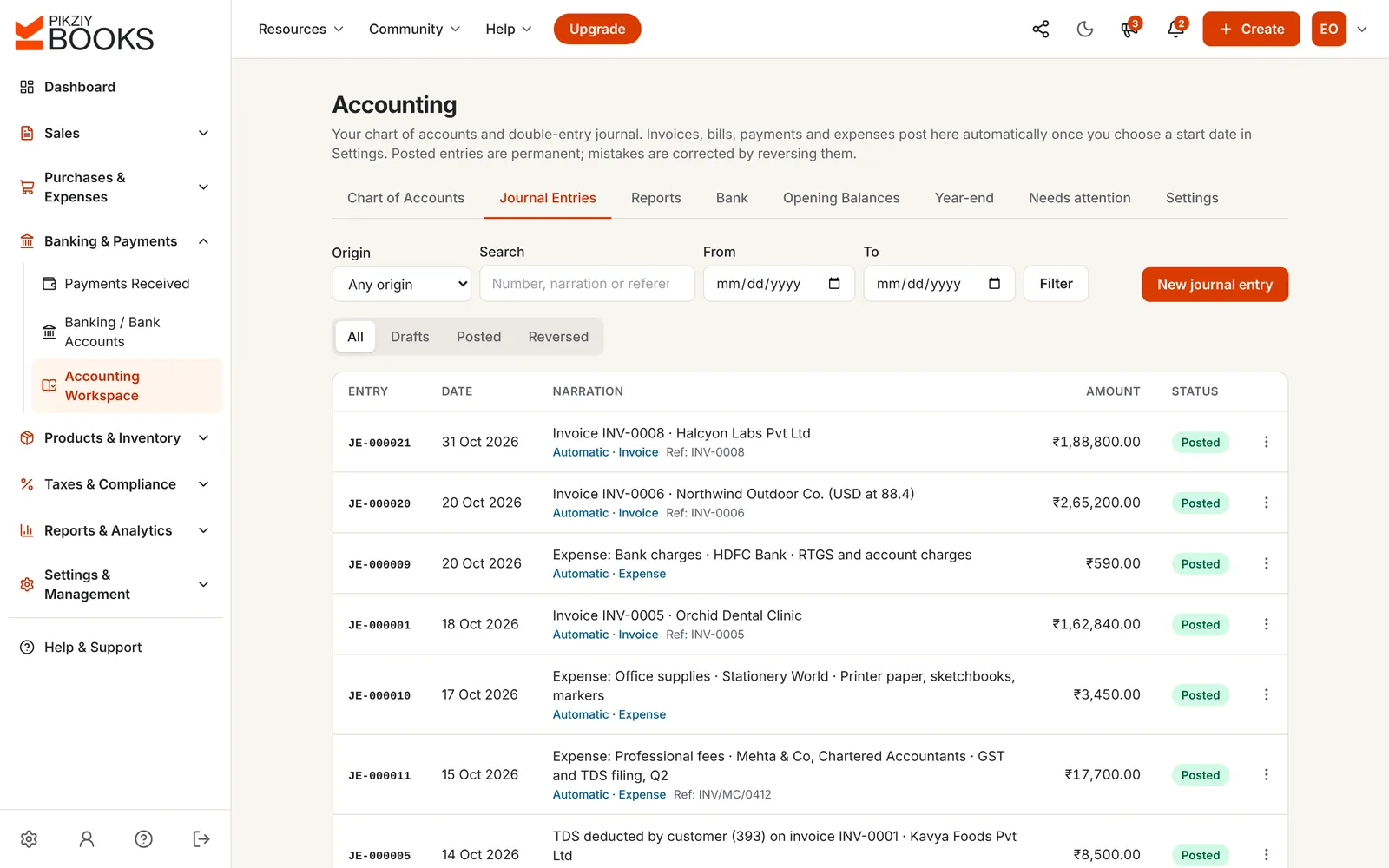
Task: Click help question mark in sidebar footer
Action: [x=144, y=838]
